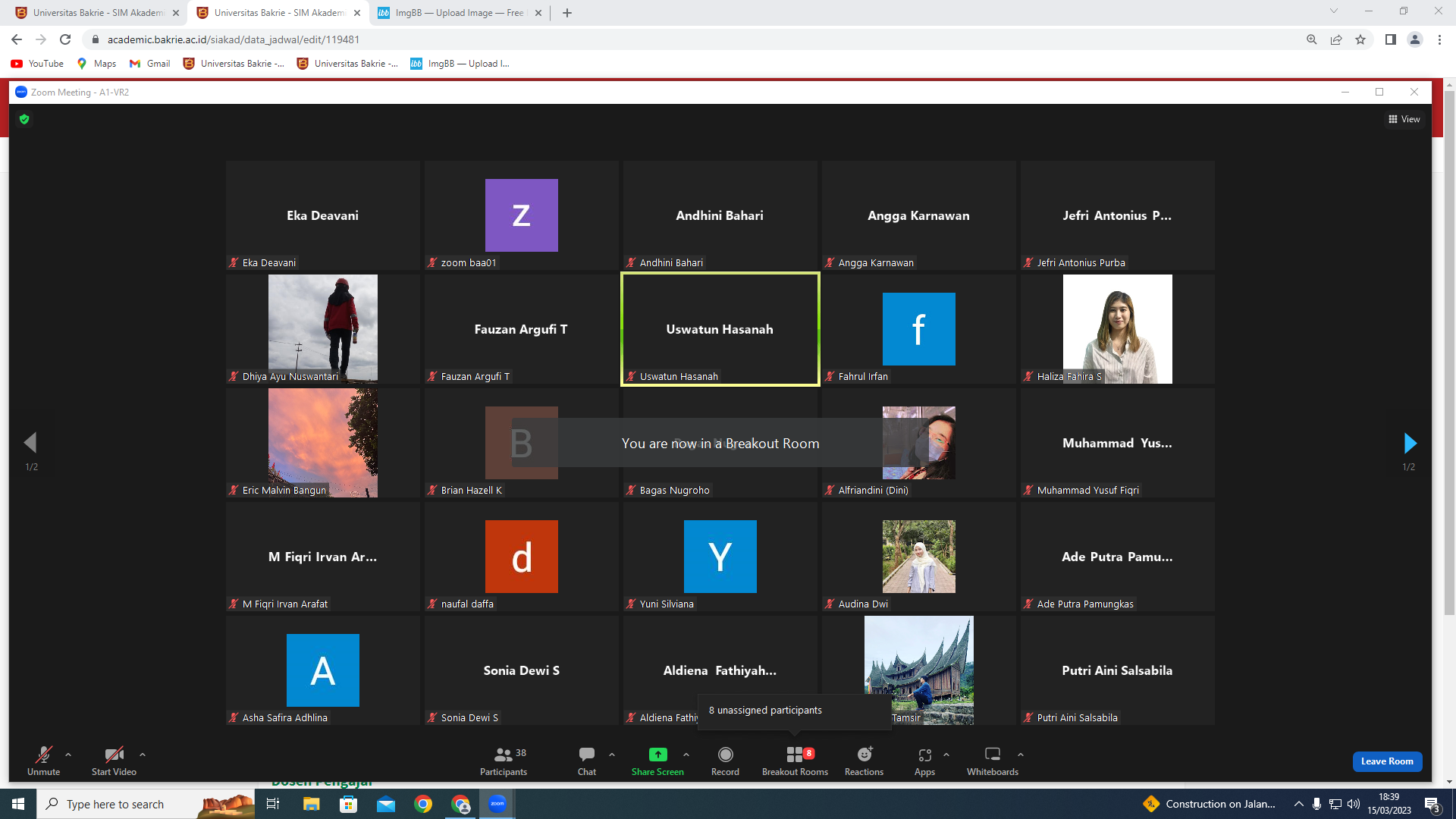Screen dimensions: 1456x819
Task: Open Chrome zoom magnifier icon
Action: click(1312, 39)
